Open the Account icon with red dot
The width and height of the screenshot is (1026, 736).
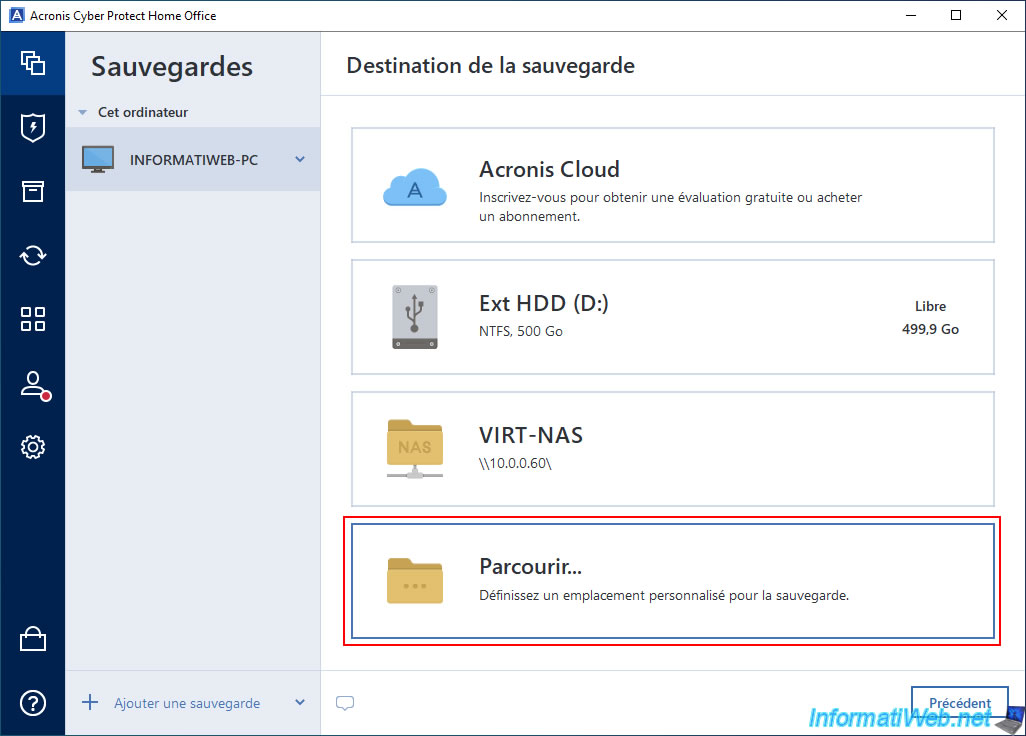click(34, 385)
